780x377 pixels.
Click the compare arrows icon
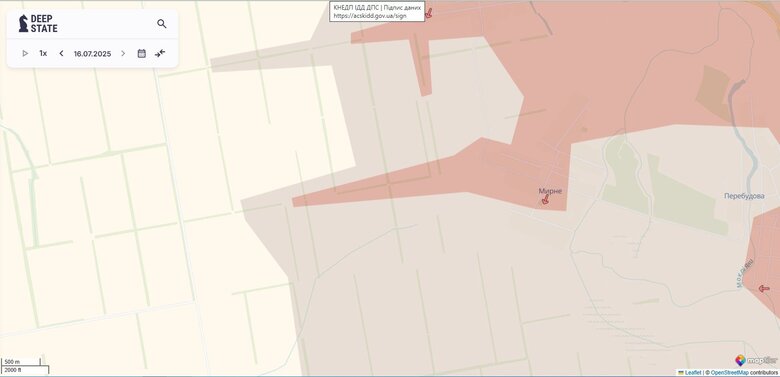[x=160, y=53]
